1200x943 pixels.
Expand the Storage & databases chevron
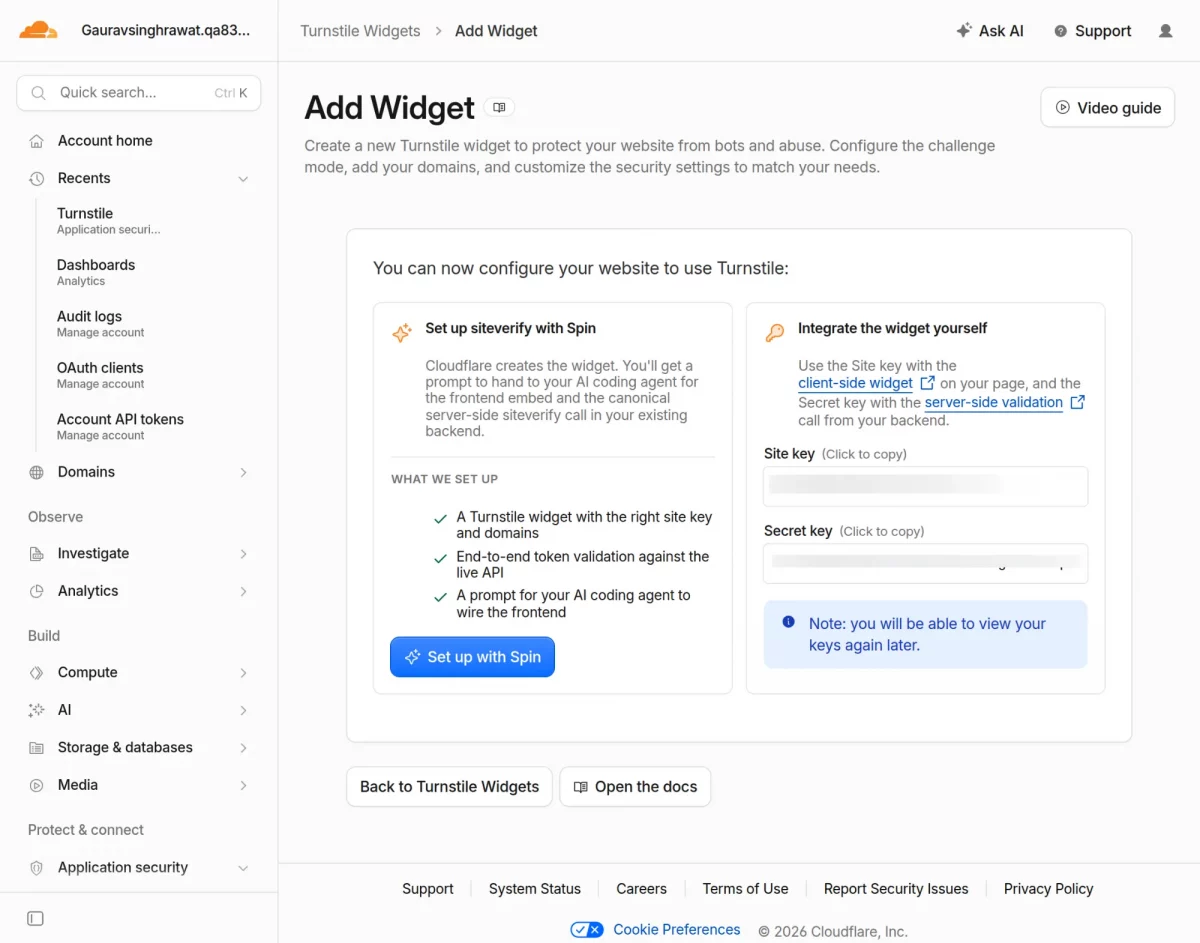[243, 748]
